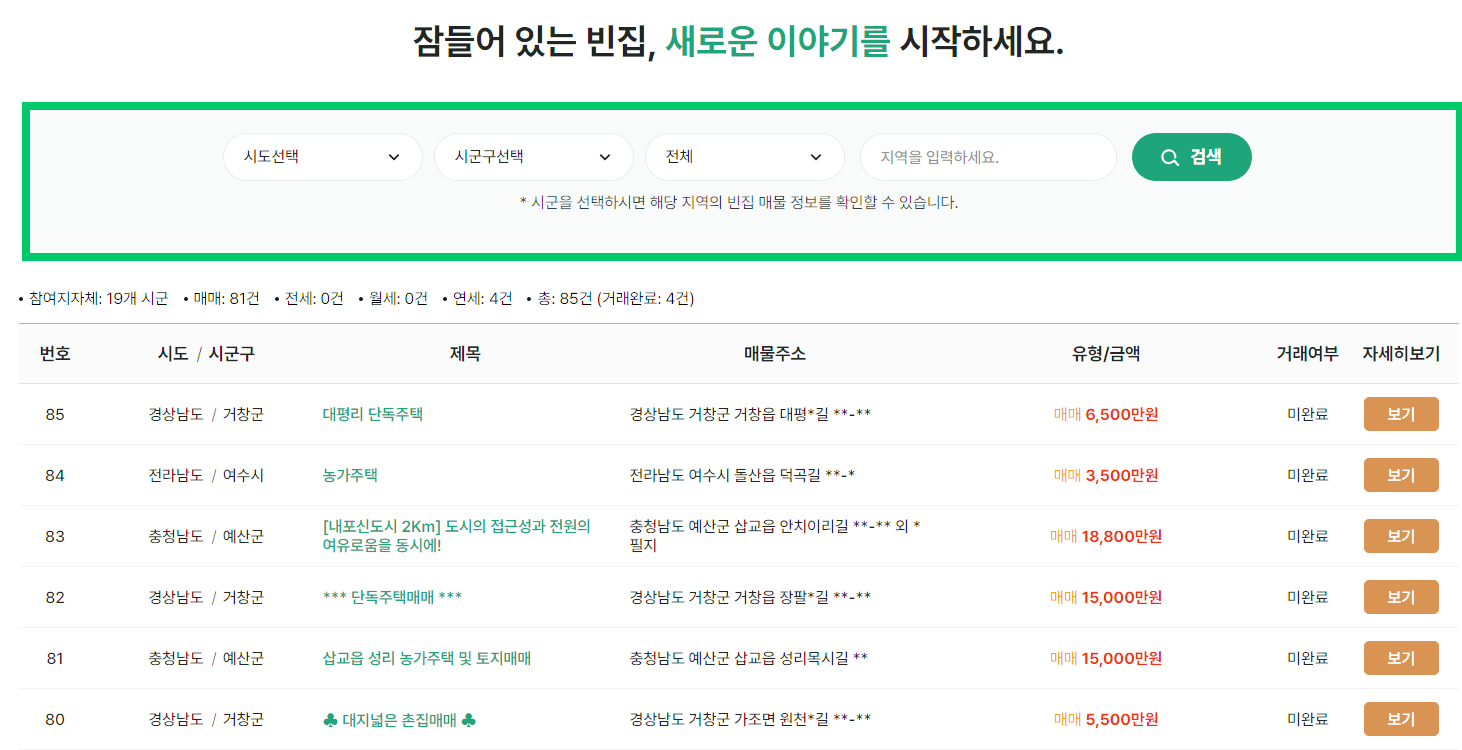
Task: Click 보기 for listing number 85
Action: click(x=1400, y=413)
